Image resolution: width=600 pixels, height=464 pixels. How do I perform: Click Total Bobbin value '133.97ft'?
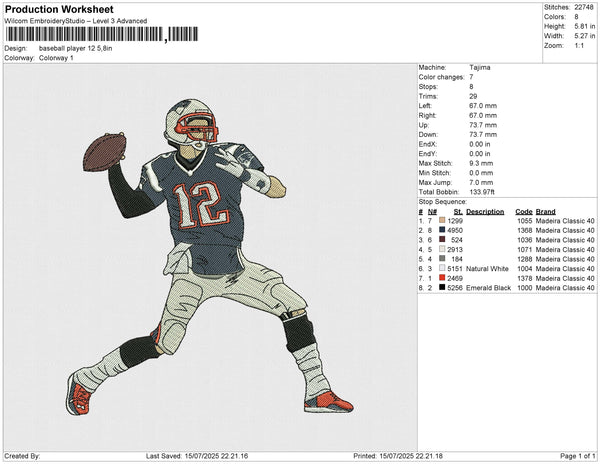(482, 192)
